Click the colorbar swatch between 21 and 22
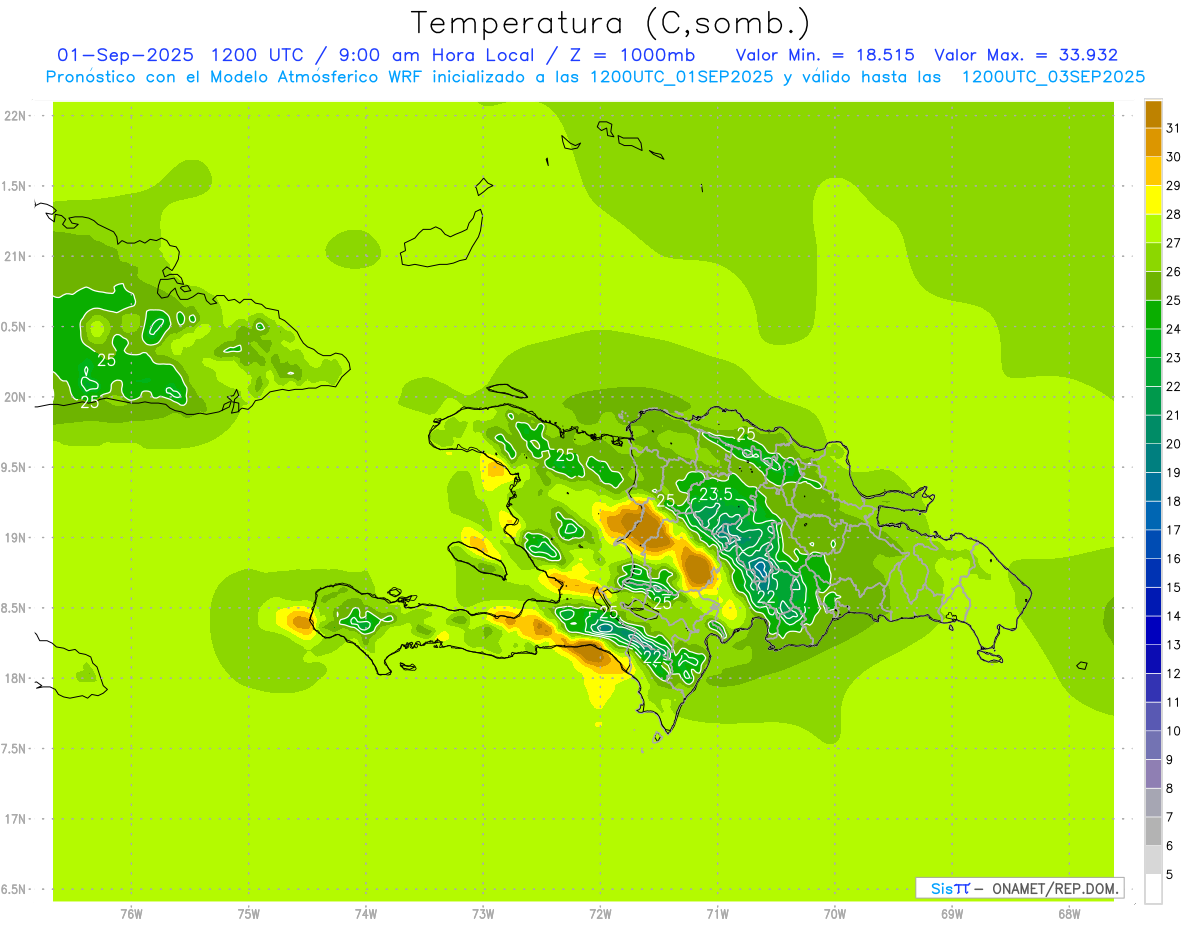Image resolution: width=1200 pixels, height=927 pixels. [x=1153, y=401]
